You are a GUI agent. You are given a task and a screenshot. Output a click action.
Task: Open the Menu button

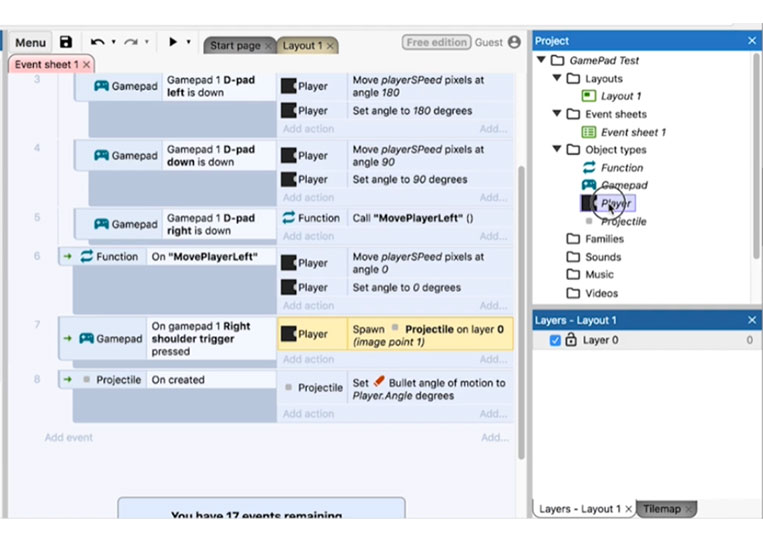coord(30,43)
